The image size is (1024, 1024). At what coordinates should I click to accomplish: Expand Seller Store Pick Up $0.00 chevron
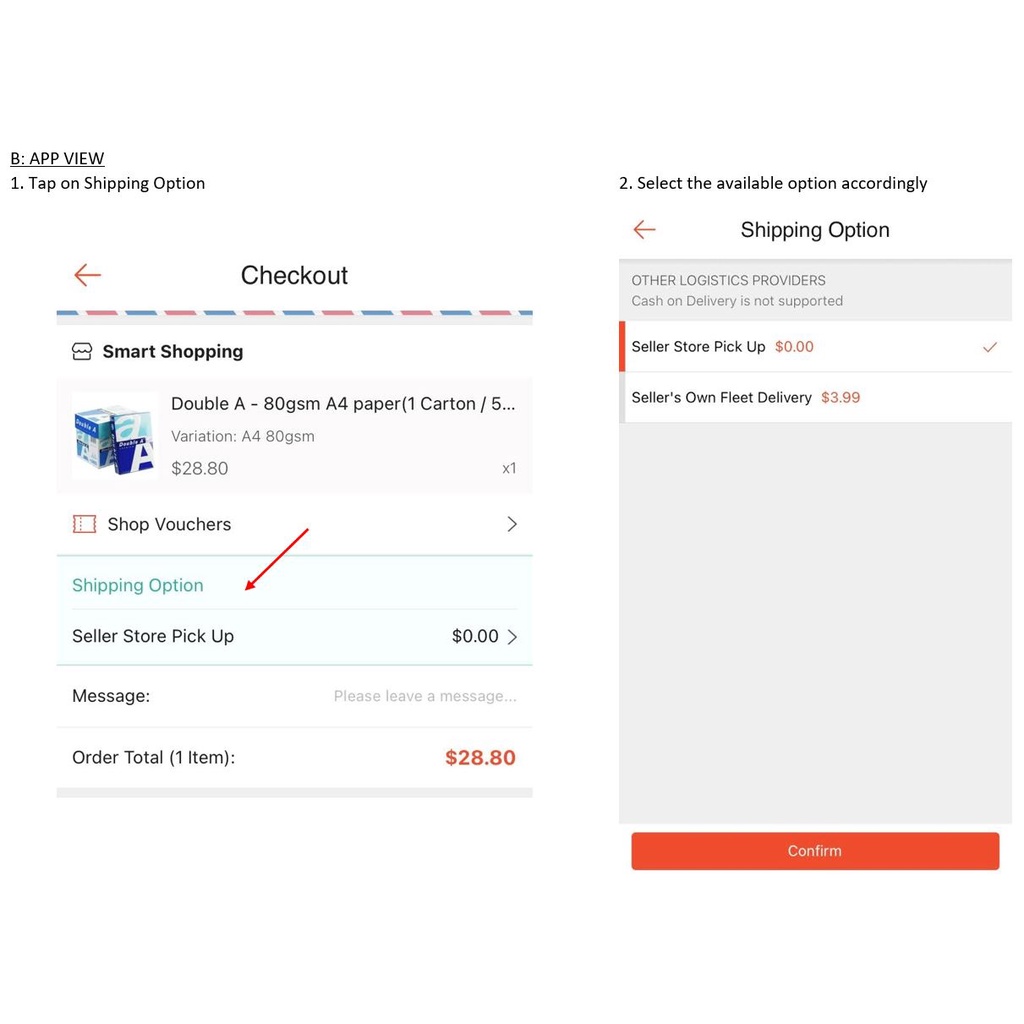click(512, 637)
